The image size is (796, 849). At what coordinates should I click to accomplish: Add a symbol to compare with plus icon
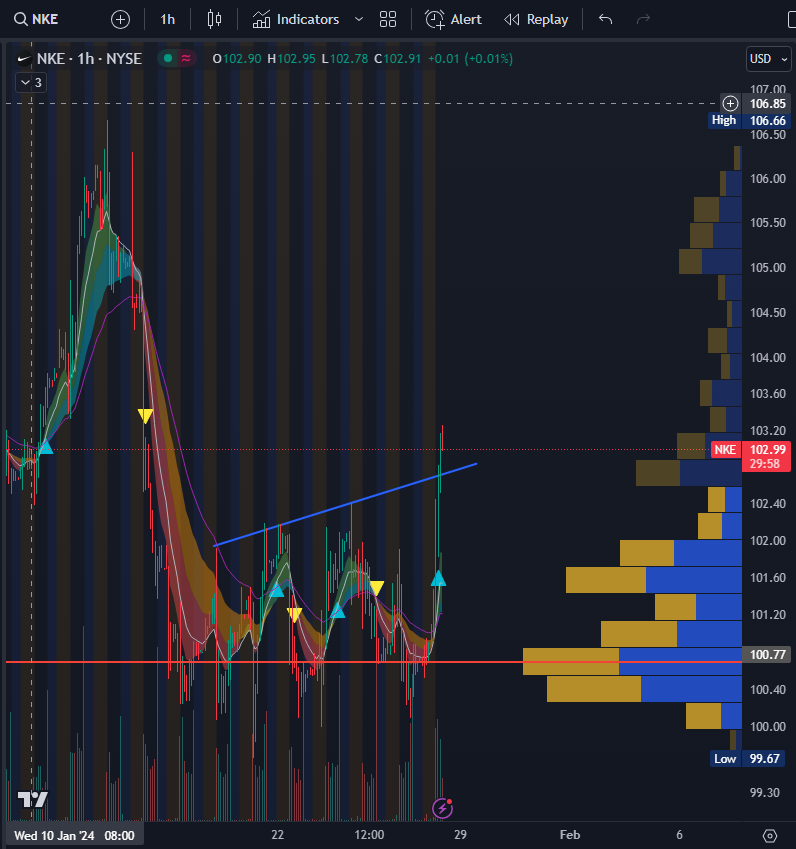pyautogui.click(x=120, y=20)
